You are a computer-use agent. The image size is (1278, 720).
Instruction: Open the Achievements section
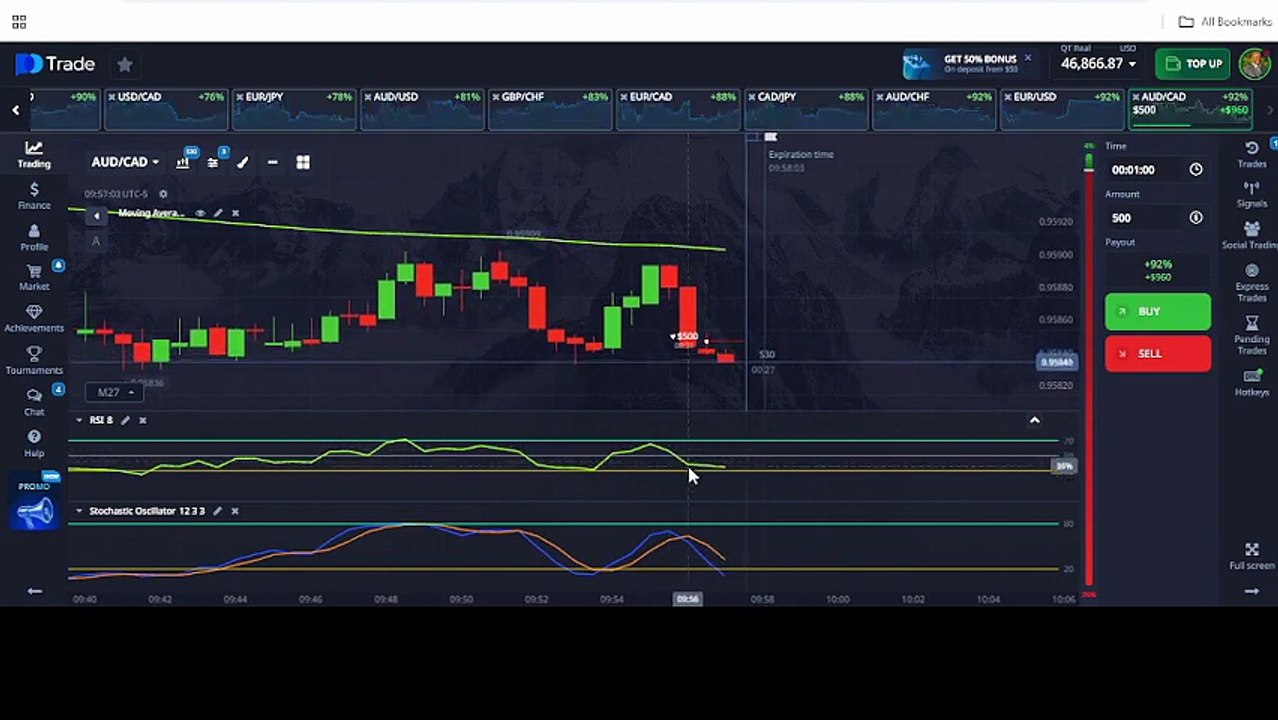pos(33,320)
